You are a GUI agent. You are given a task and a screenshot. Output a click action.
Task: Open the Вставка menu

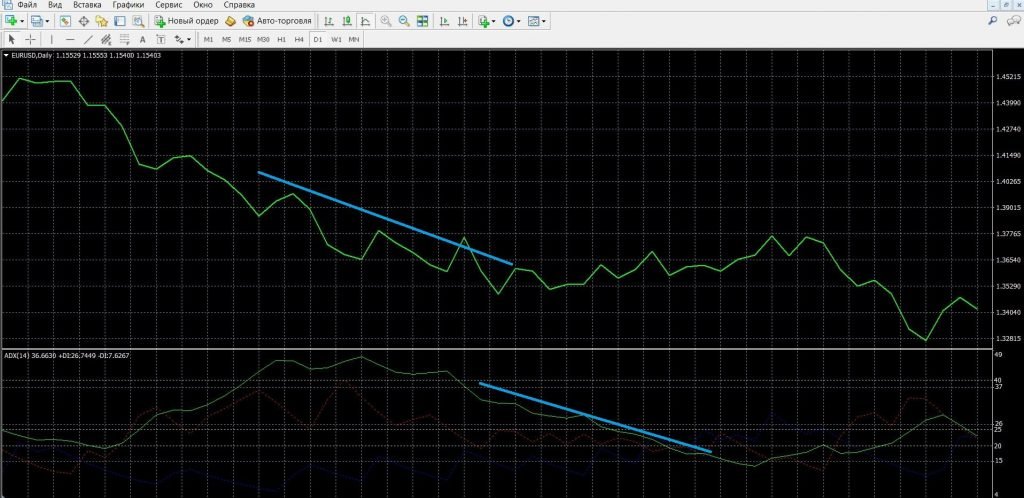[x=87, y=5]
